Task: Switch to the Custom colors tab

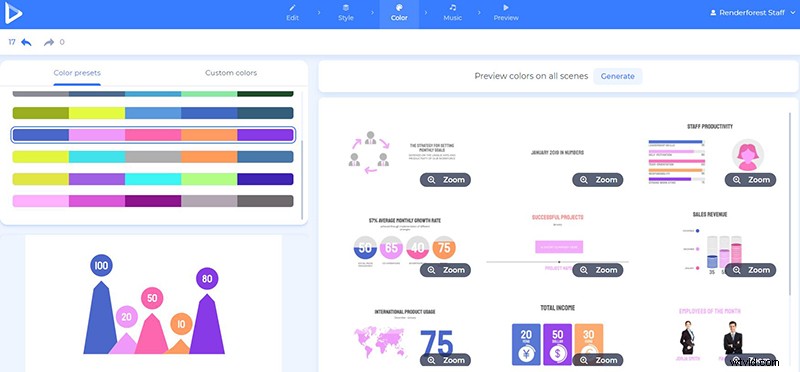Action: point(231,73)
